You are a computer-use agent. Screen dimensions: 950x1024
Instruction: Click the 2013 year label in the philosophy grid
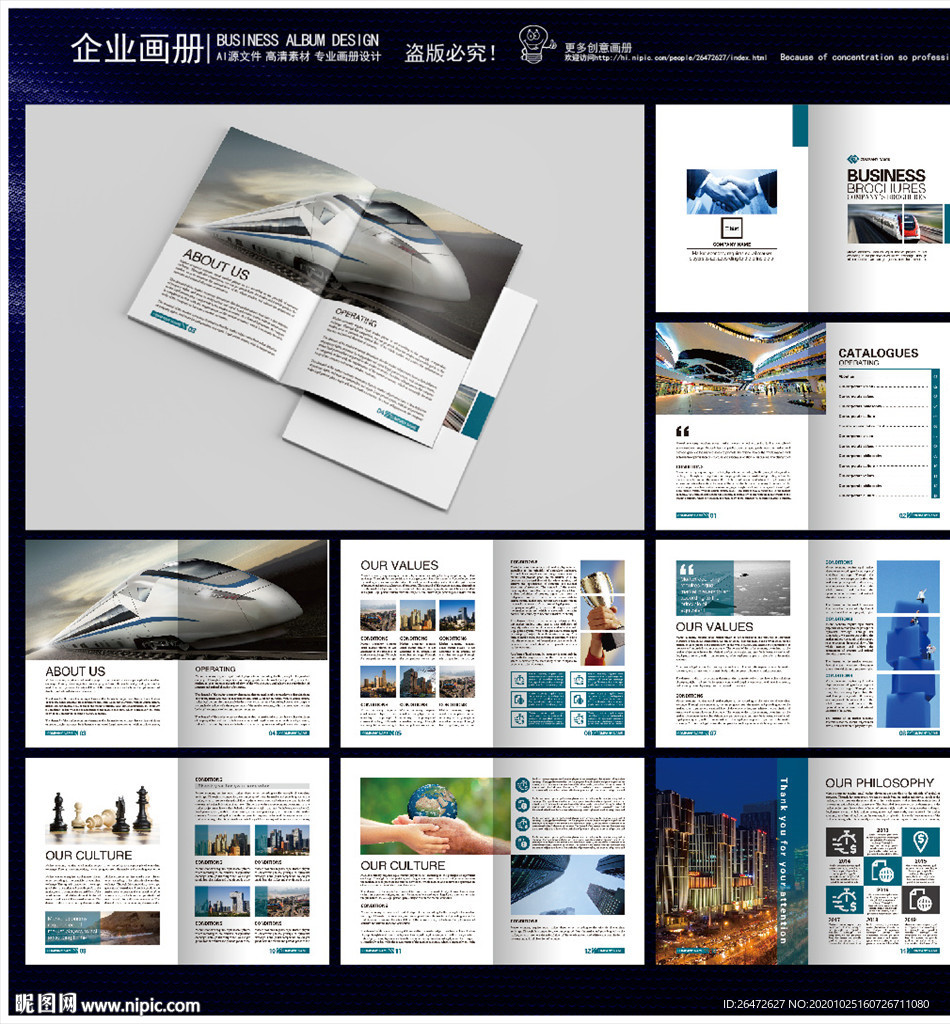(882, 830)
